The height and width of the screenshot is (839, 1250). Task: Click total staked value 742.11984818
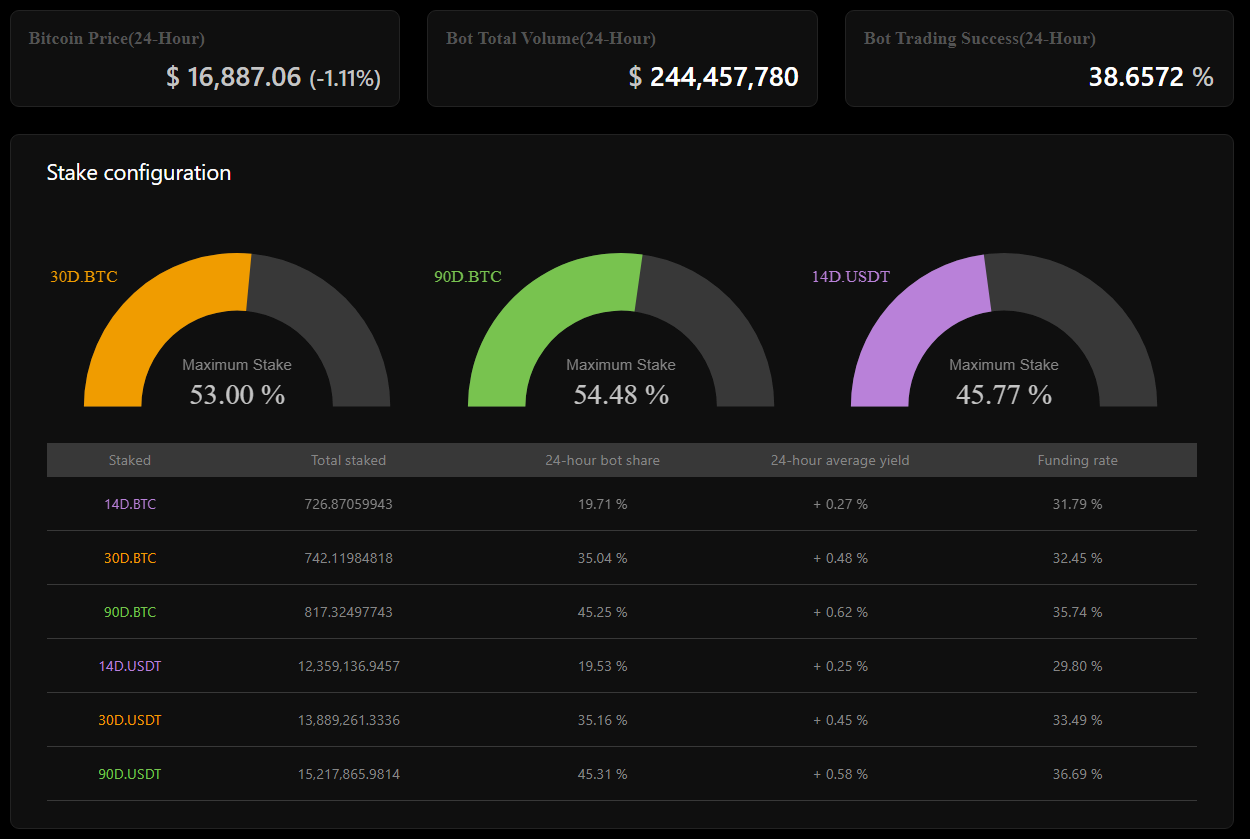click(x=348, y=559)
